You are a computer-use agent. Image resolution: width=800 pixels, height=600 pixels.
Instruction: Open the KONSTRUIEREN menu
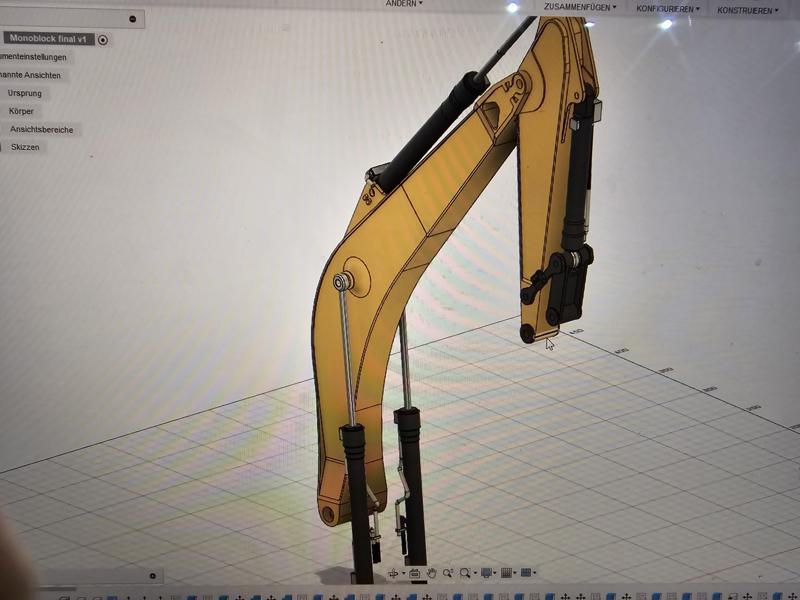747,10
